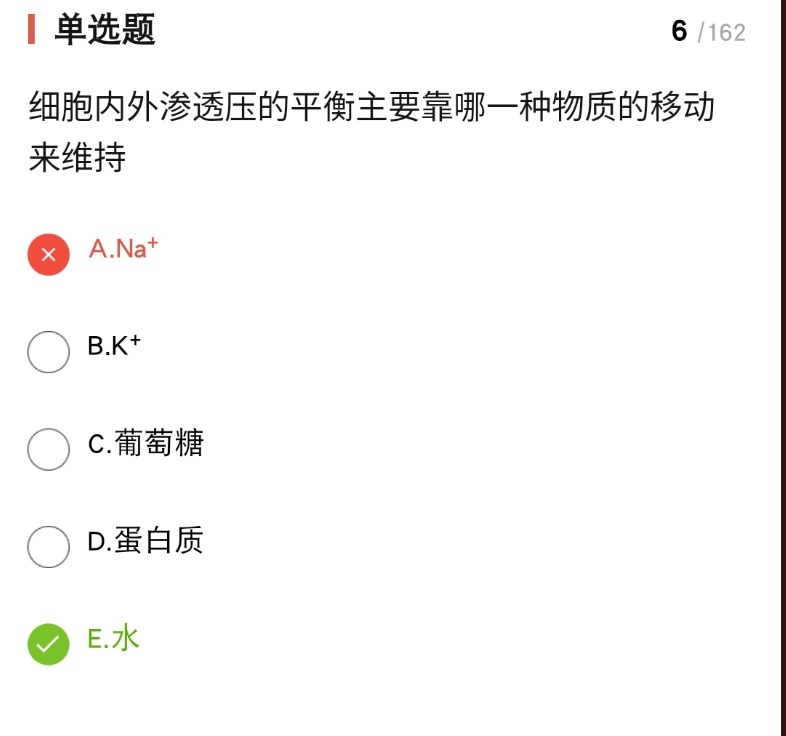Choose the C.葡萄糖 answer text
Screen dimensions: 786x736
pyautogui.click(x=145, y=443)
